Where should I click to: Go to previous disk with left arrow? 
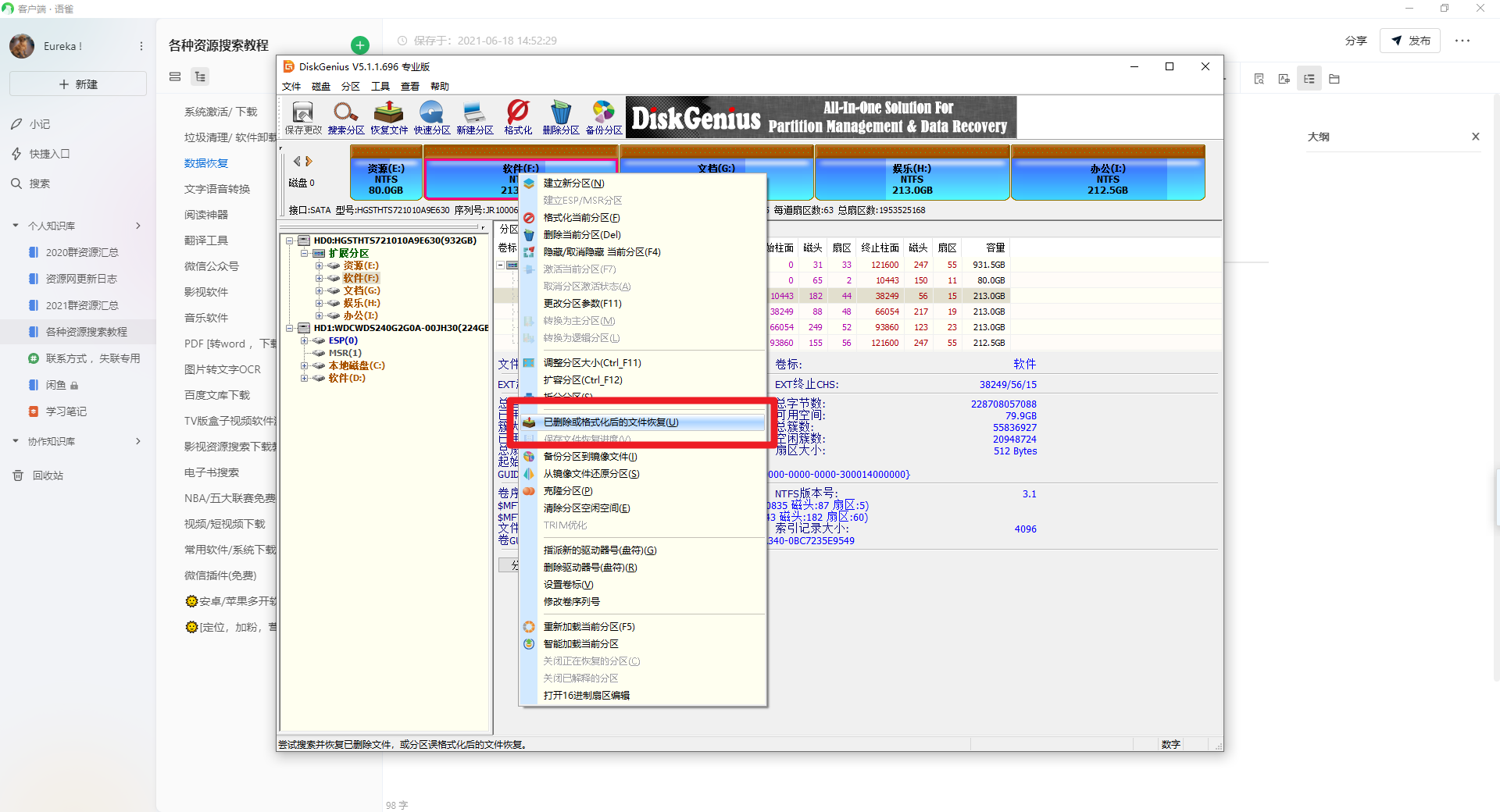pyautogui.click(x=297, y=162)
